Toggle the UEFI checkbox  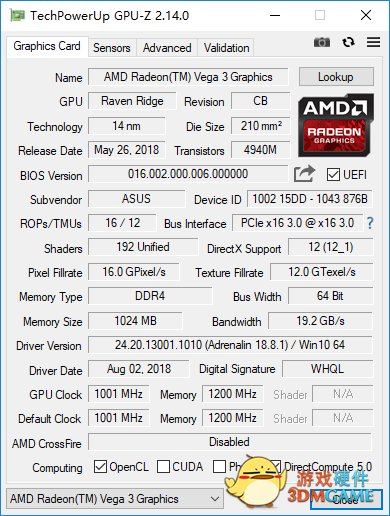tap(333, 175)
